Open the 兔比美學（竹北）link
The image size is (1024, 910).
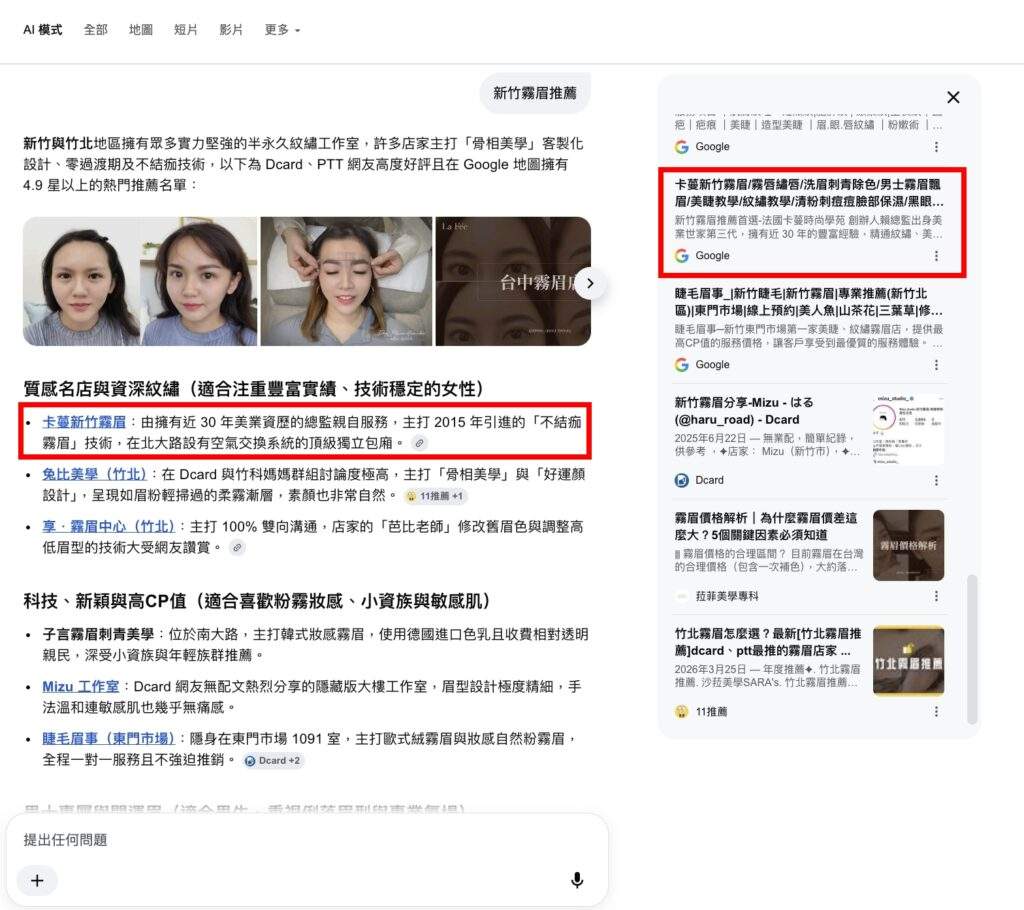click(x=94, y=474)
